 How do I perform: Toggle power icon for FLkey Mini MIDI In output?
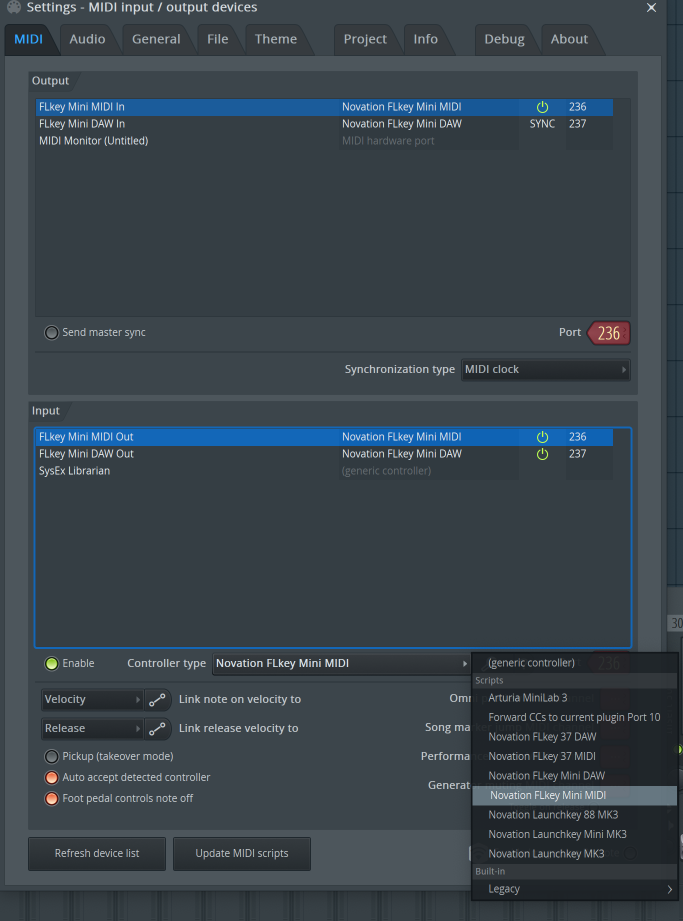click(x=542, y=107)
